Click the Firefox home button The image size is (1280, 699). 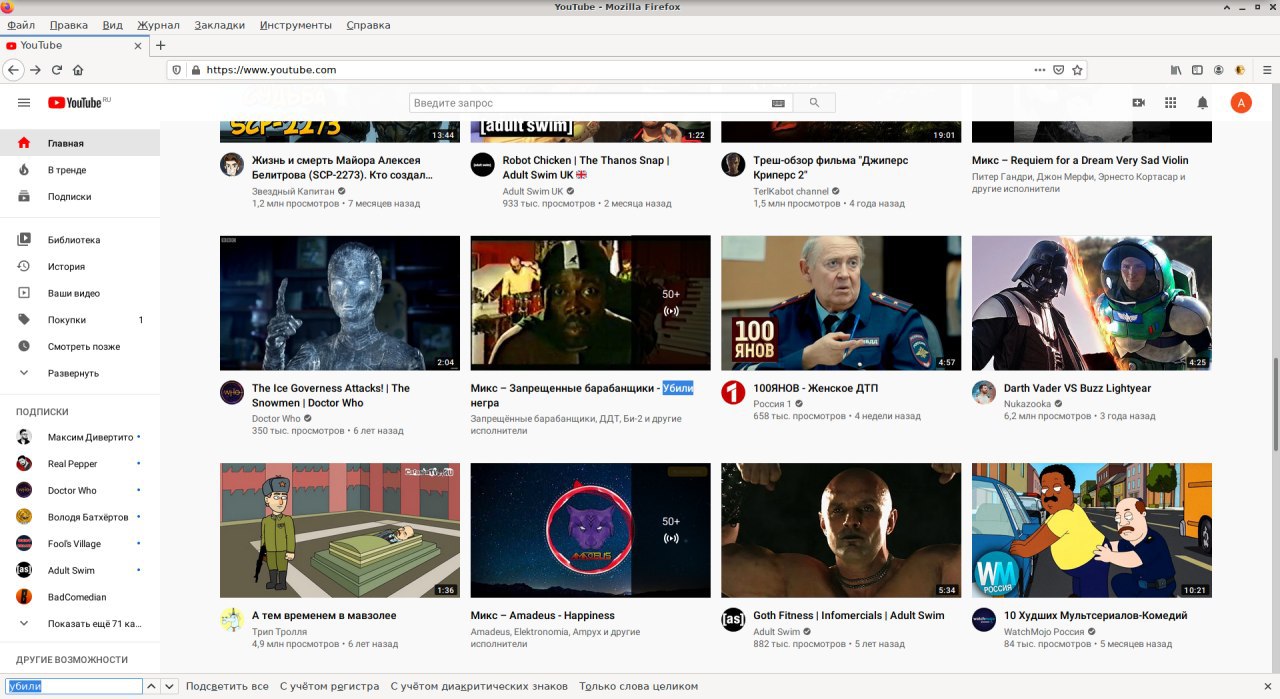pyautogui.click(x=78, y=70)
